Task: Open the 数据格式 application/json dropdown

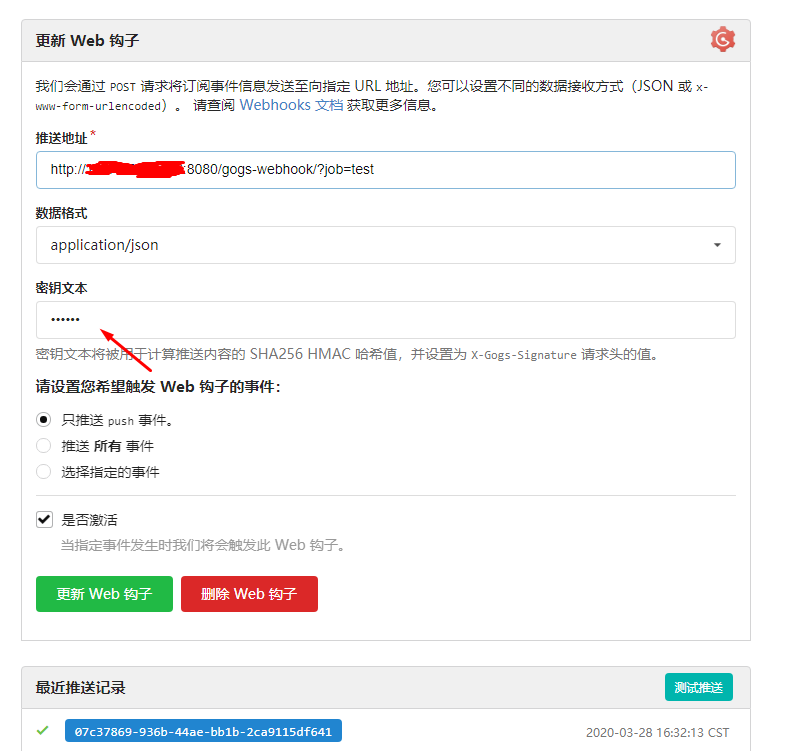Action: (x=385, y=245)
